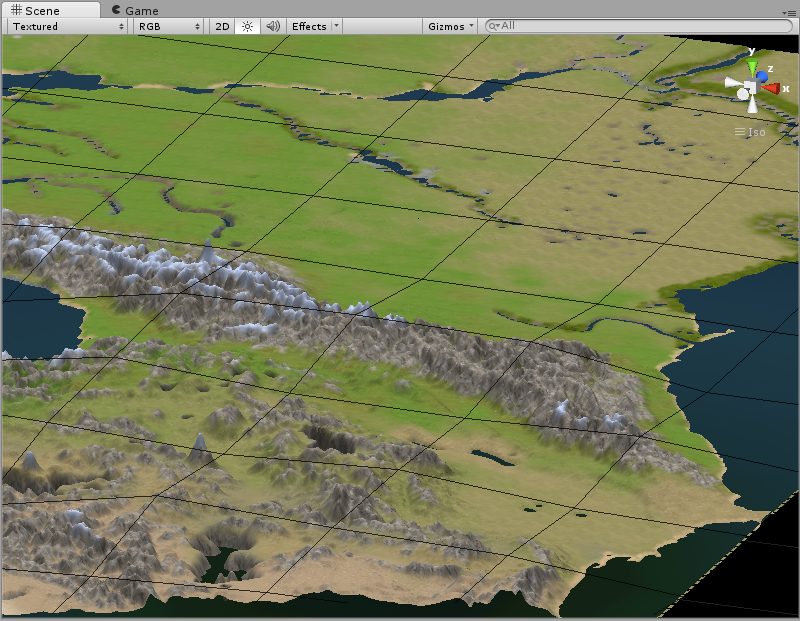Viewport: 800px width, 621px height.
Task: Toggle scene lighting with the sun icon
Action: (x=246, y=27)
